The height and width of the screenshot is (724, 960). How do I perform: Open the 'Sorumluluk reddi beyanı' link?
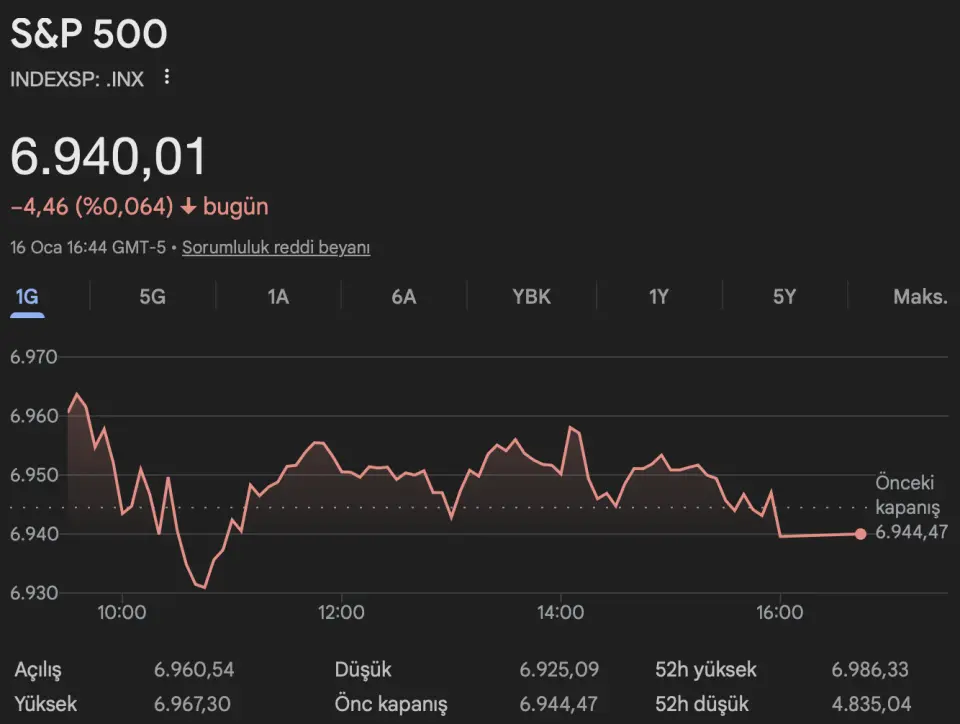click(276, 248)
